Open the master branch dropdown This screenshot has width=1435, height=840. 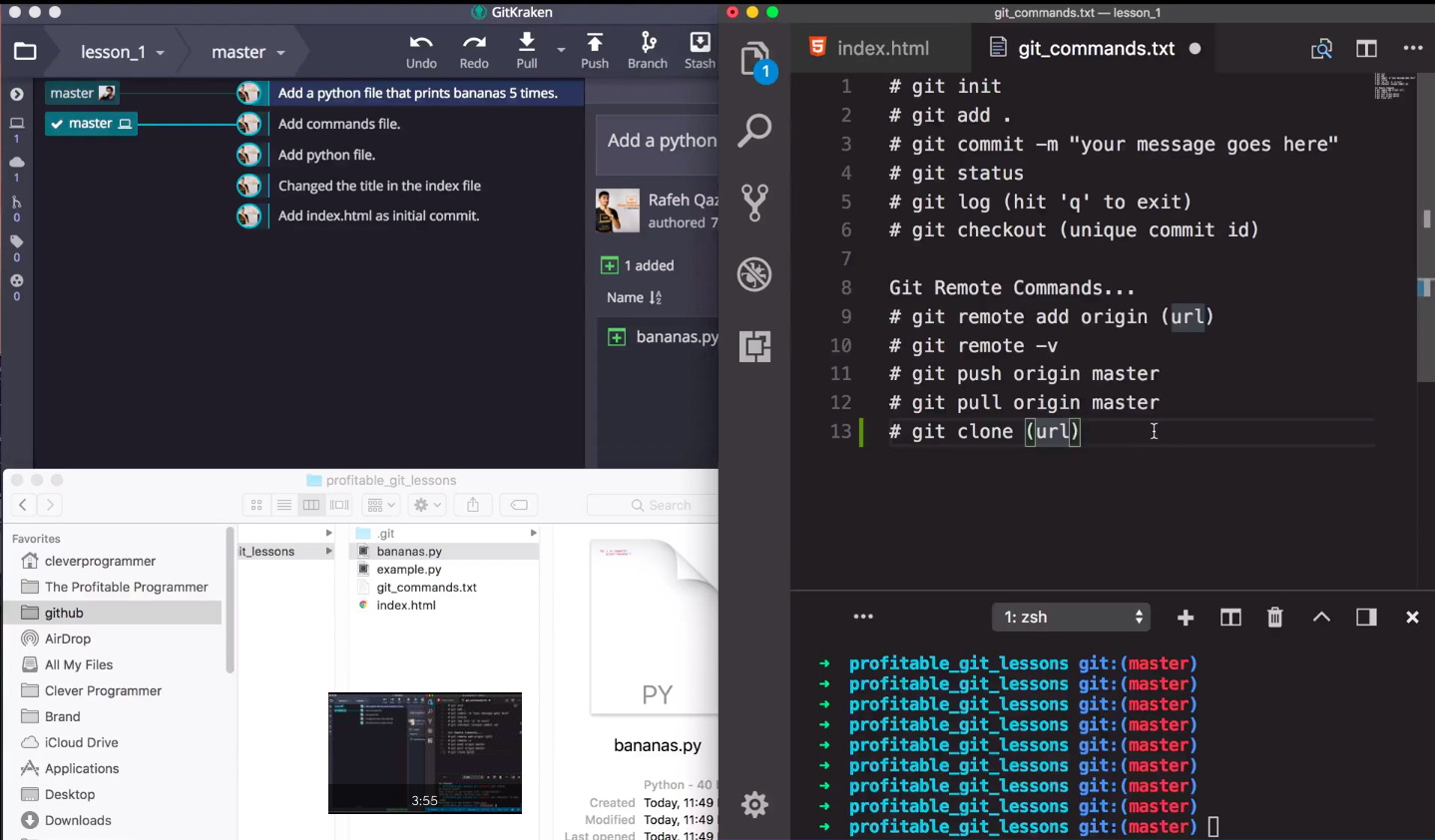click(247, 52)
